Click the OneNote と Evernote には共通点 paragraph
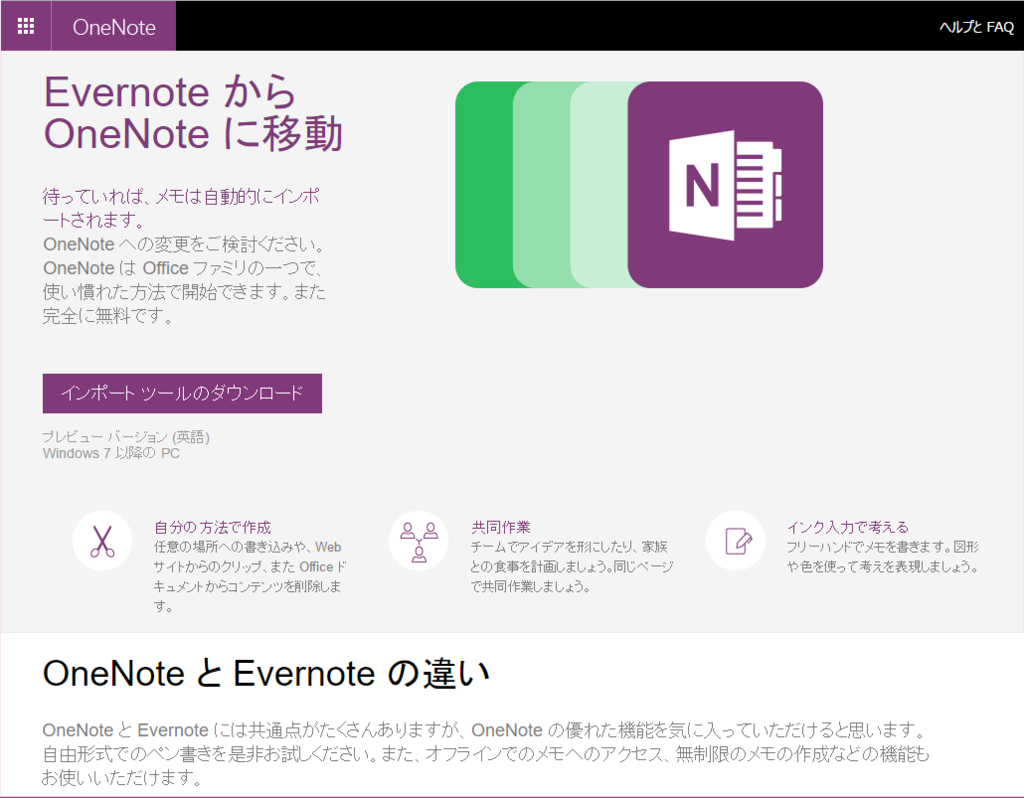This screenshot has width=1024, height=798. pyautogui.click(x=486, y=754)
